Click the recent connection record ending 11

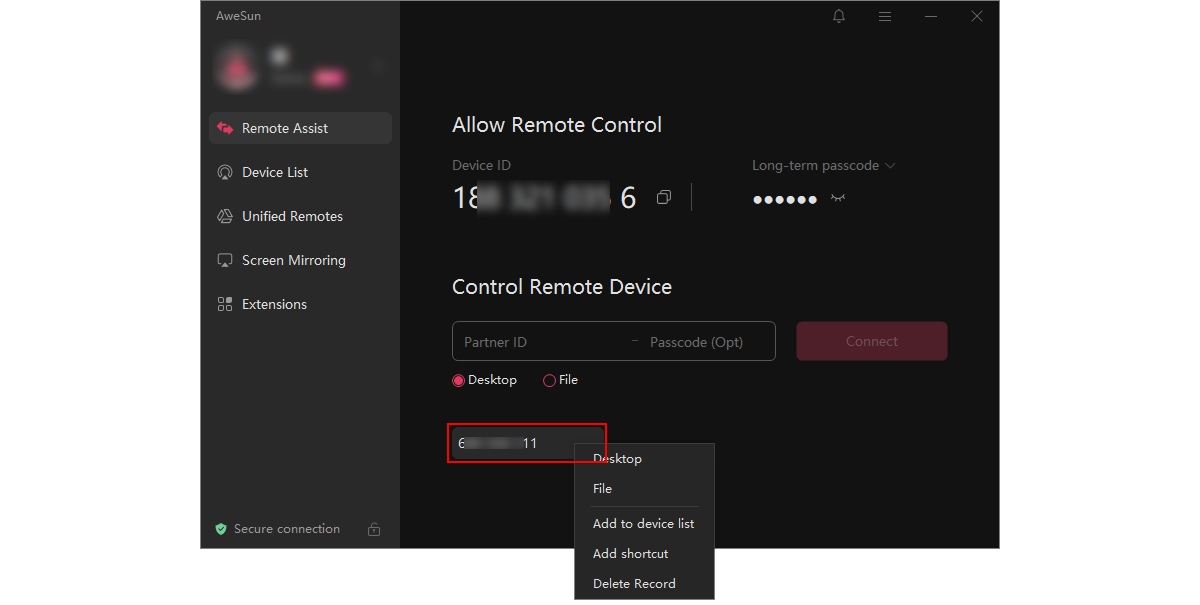point(527,443)
